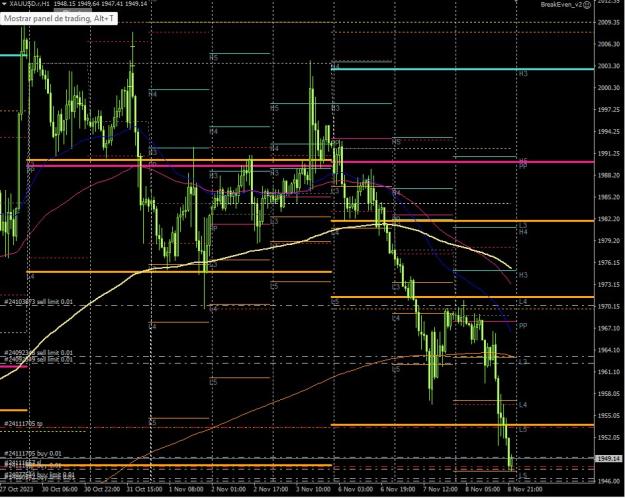The height and width of the screenshot is (498, 625).
Task: Click the 2006.30 price scale label
Action: pyautogui.click(x=609, y=44)
